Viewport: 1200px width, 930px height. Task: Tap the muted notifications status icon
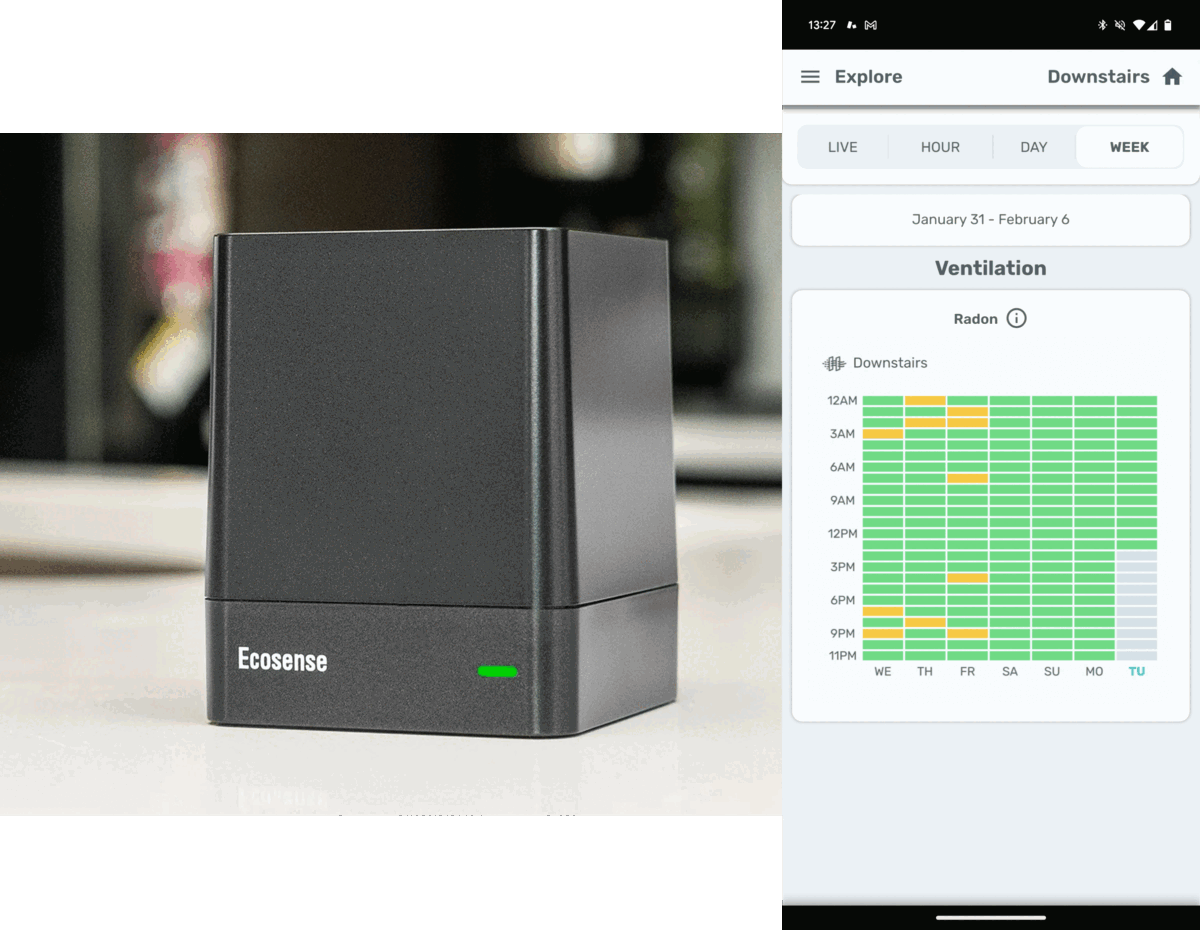1120,25
